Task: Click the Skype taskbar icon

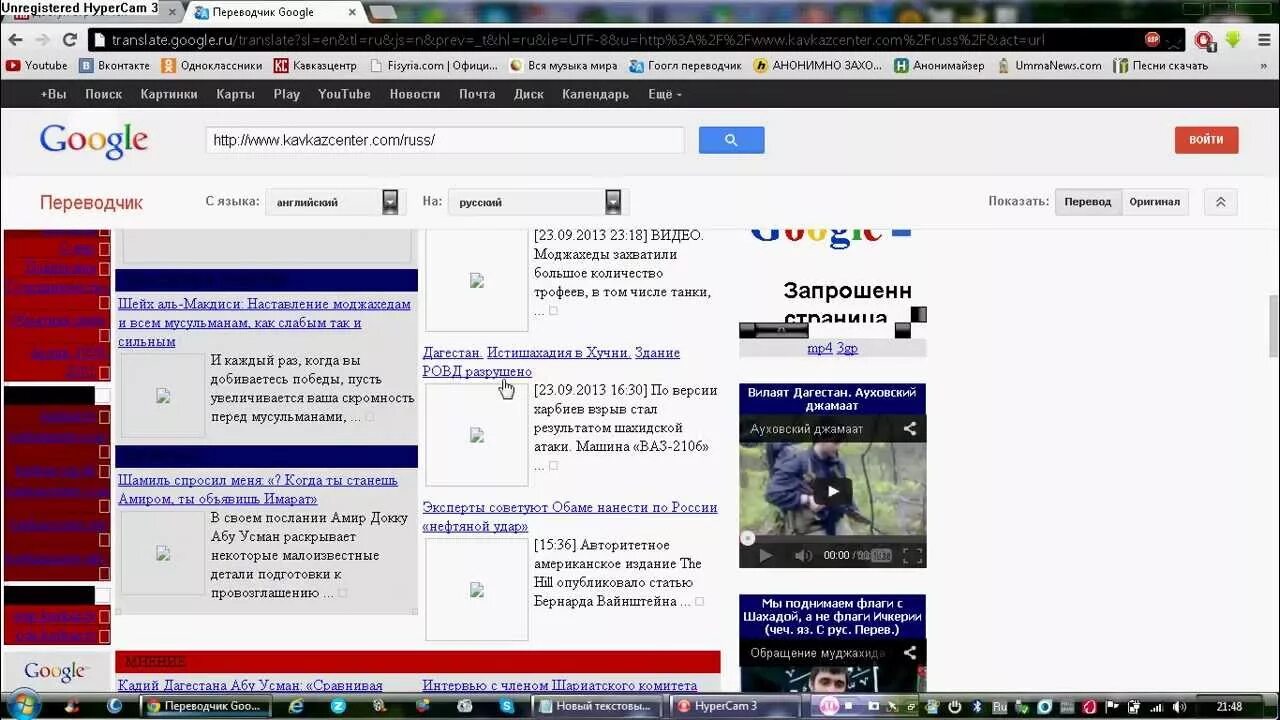Action: coord(507,706)
